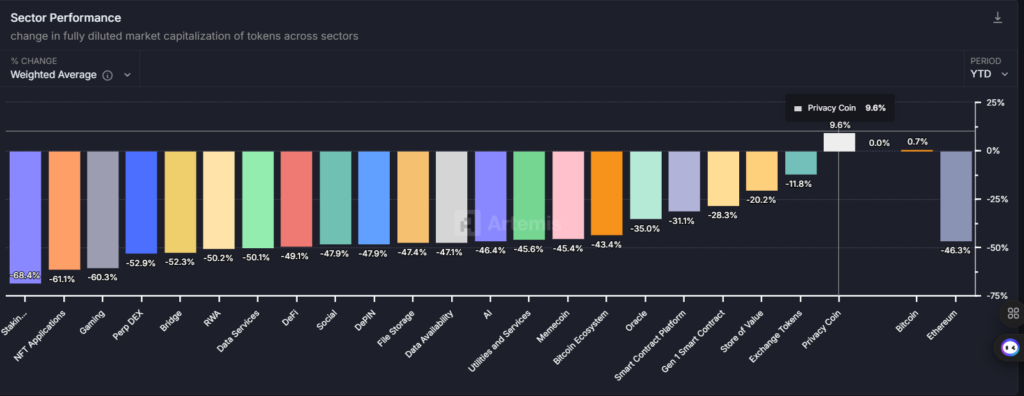Image resolution: width=1024 pixels, height=396 pixels.
Task: Click the orange NFT Applications bar
Action: (65, 210)
